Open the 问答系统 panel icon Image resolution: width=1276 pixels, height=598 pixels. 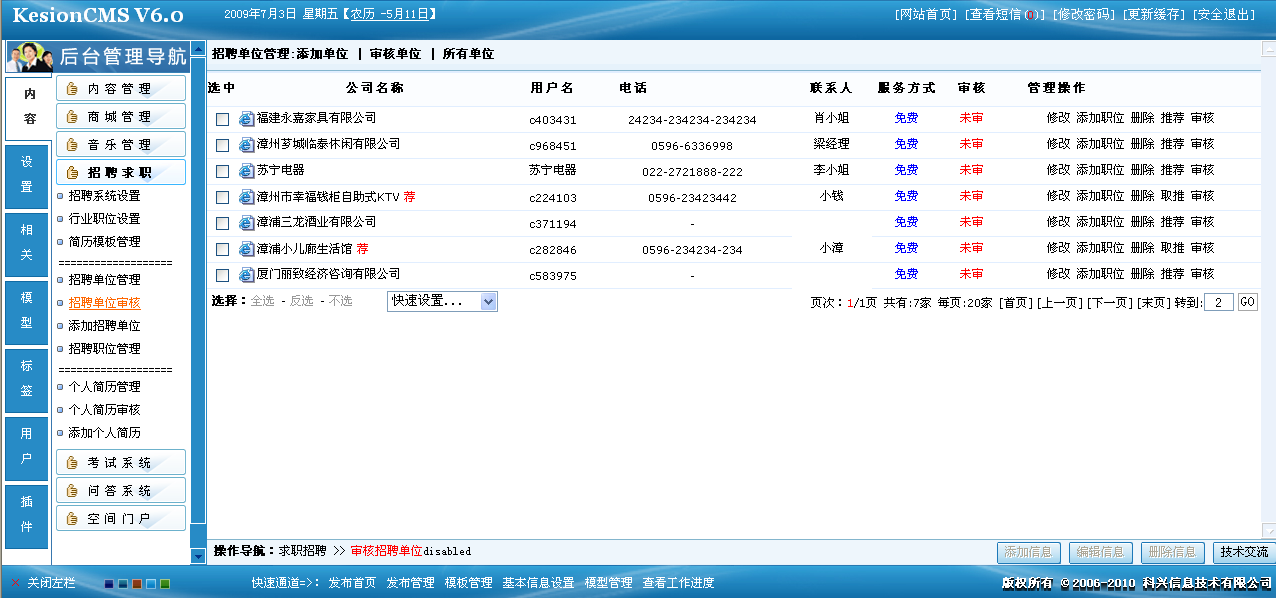[71, 490]
